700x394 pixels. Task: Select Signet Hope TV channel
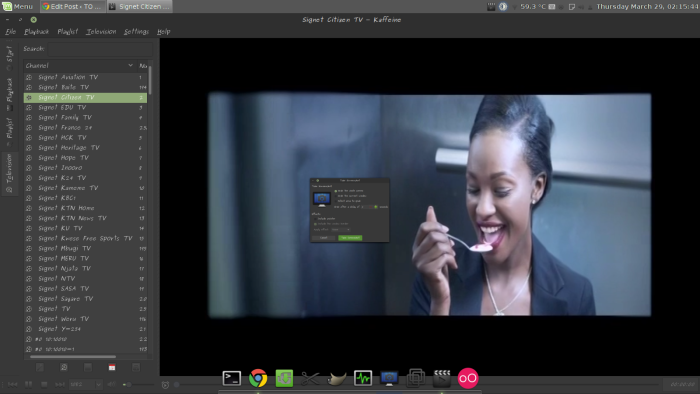pos(85,158)
